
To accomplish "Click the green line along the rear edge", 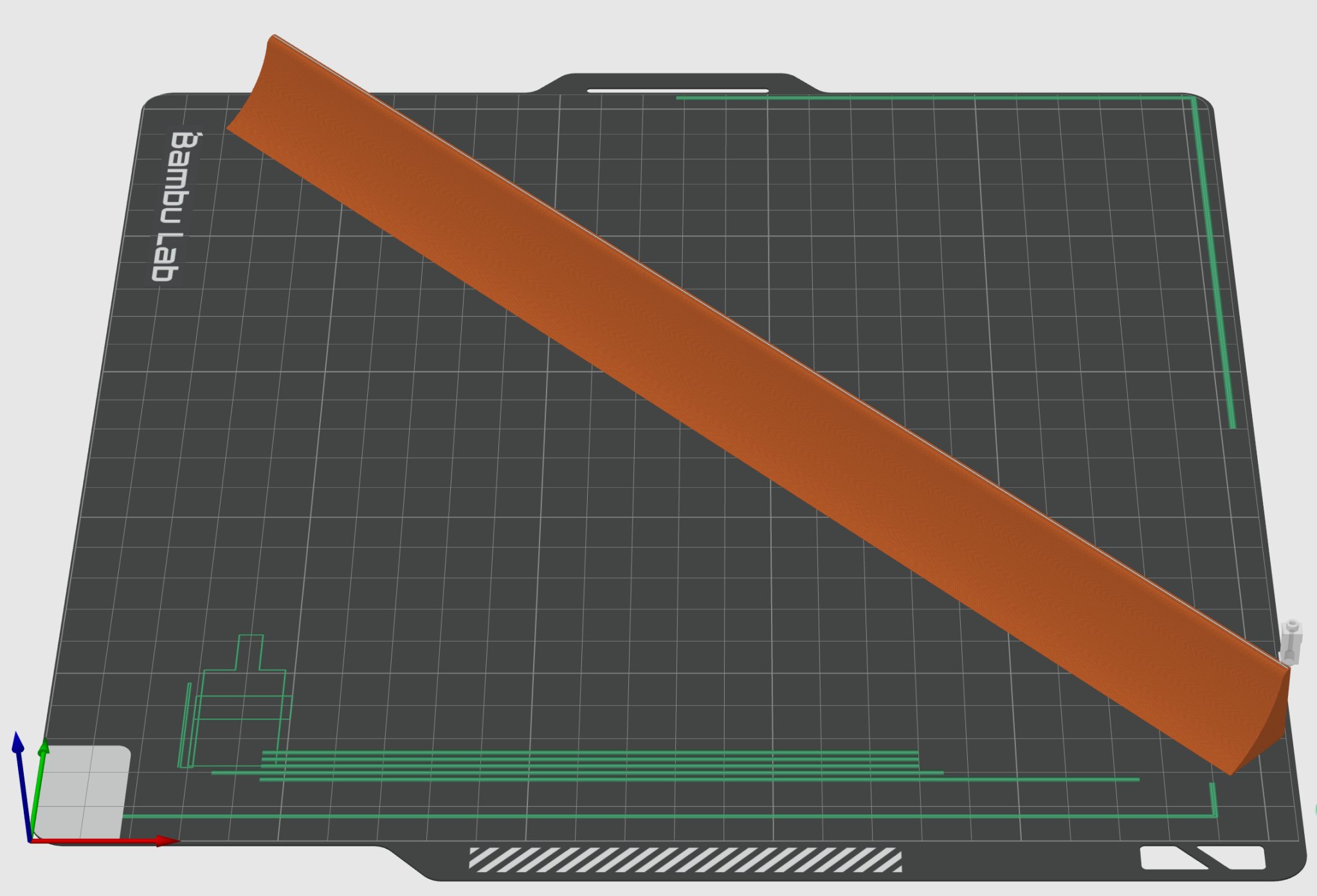I will (932, 98).
